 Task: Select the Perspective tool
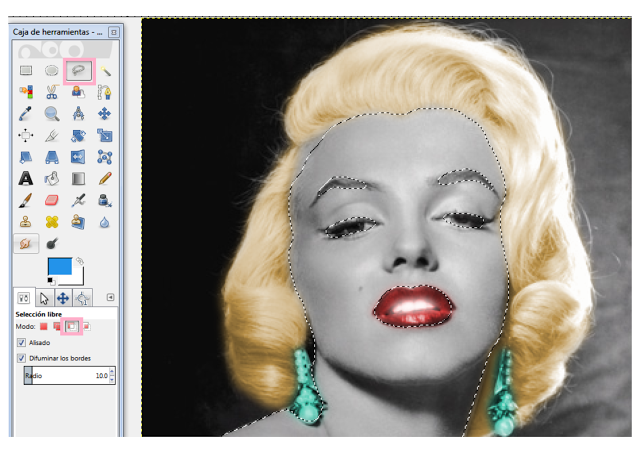tap(52, 157)
